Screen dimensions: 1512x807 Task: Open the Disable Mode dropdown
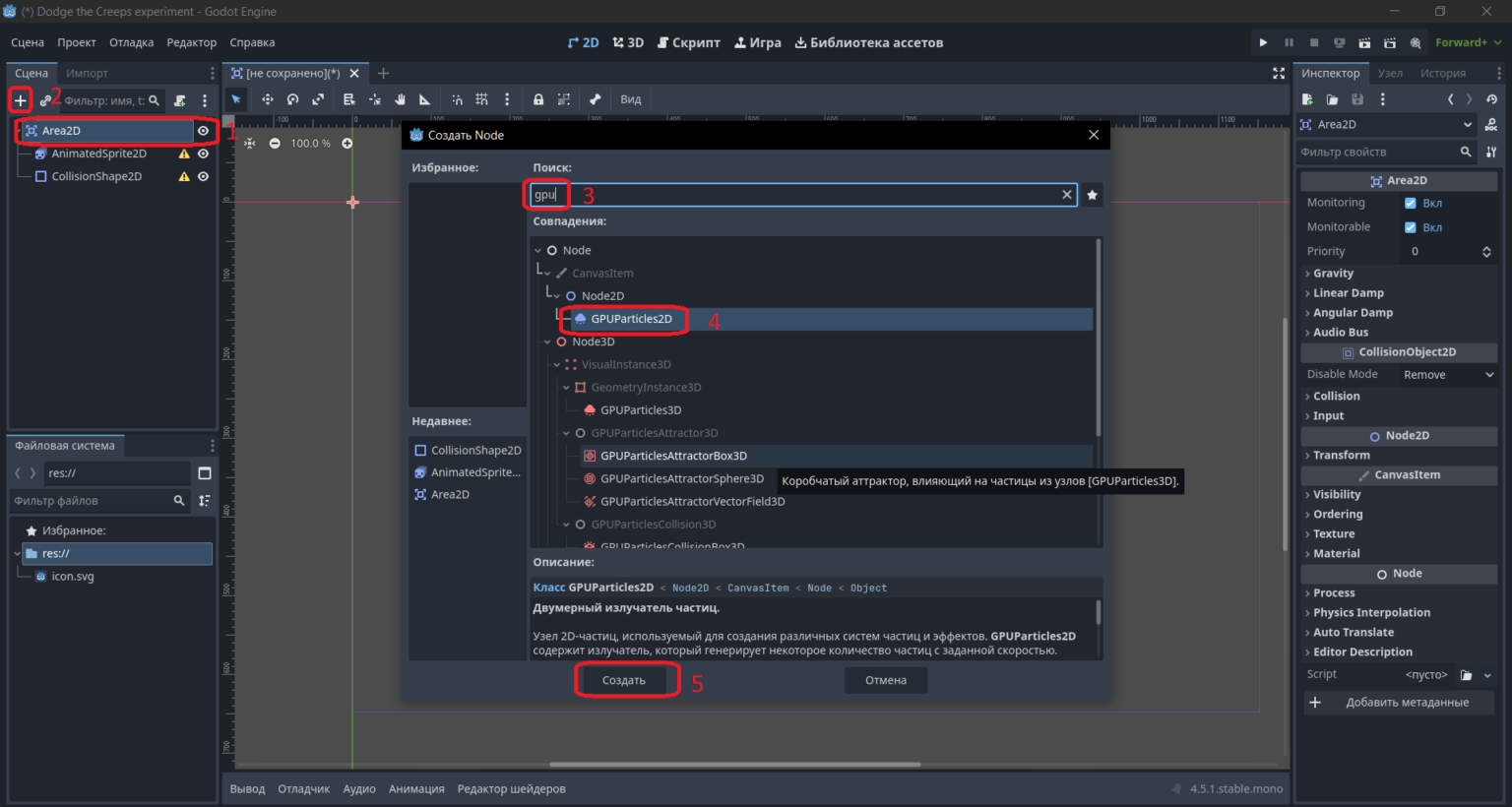pos(1448,375)
